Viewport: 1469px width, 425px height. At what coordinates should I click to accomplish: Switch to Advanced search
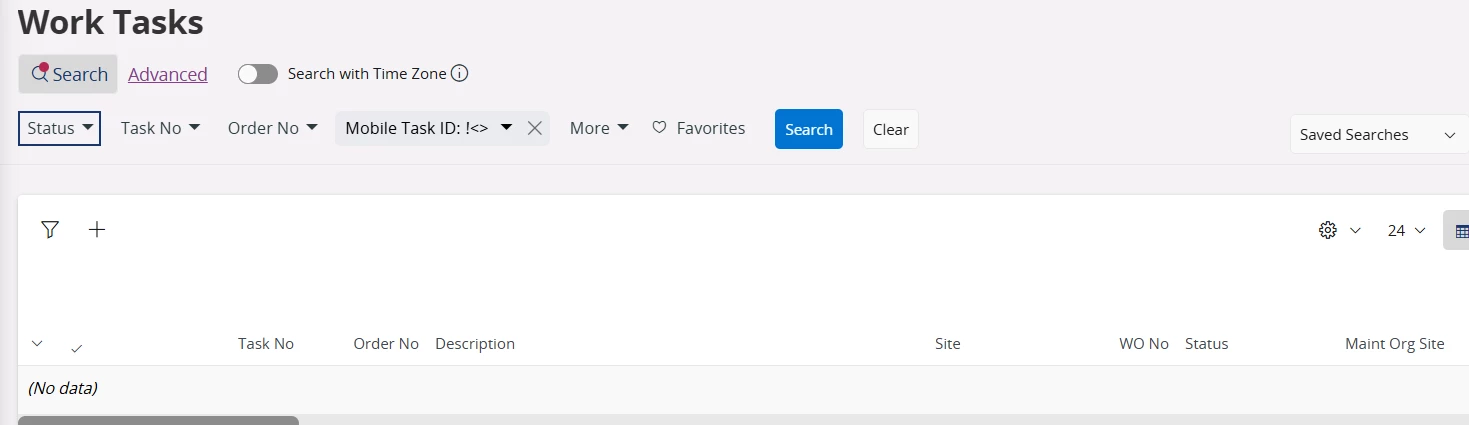click(168, 74)
